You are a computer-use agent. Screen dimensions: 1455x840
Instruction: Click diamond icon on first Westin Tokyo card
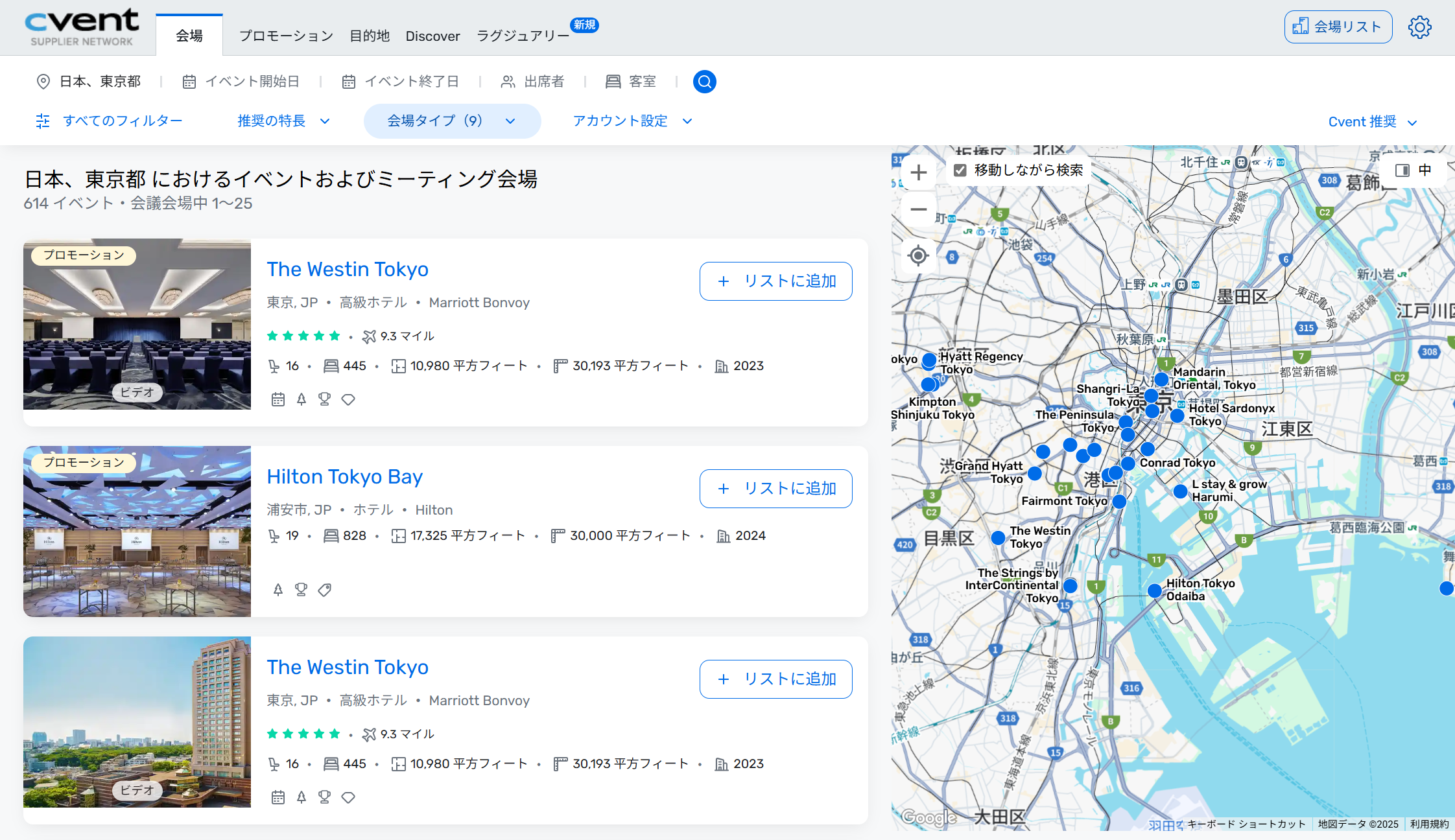[x=348, y=399]
